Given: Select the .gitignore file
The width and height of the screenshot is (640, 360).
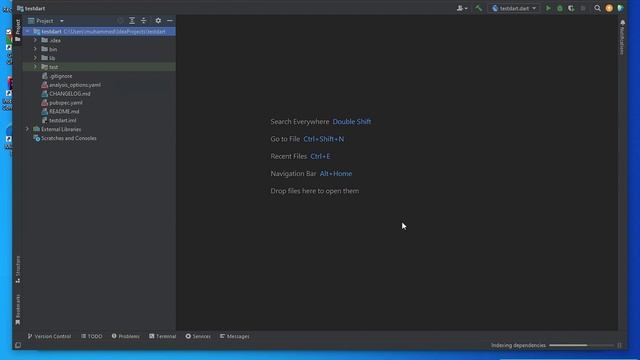Looking at the screenshot, I should [60, 76].
